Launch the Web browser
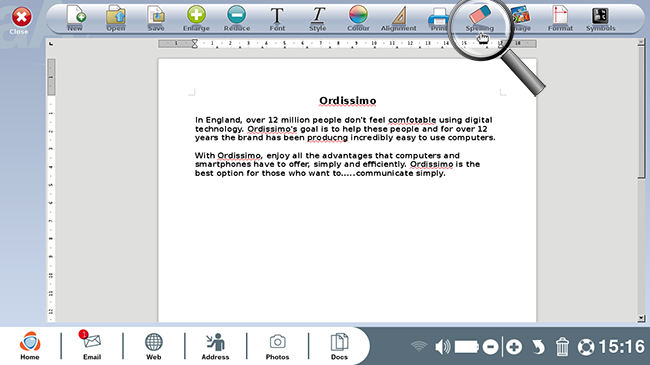 [x=153, y=346]
